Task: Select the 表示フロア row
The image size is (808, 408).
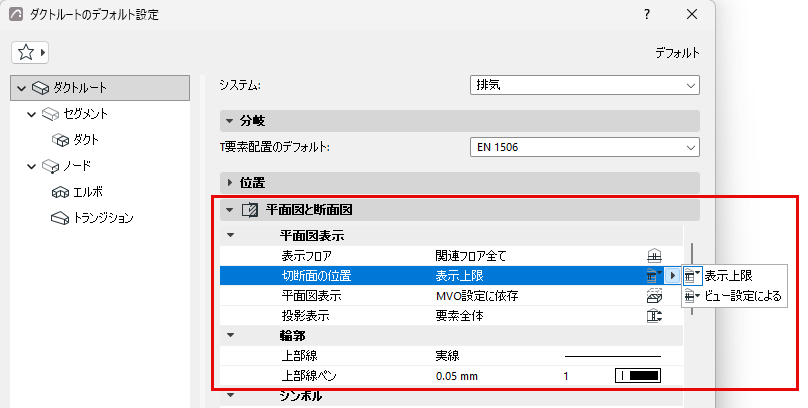Action: 451,256
